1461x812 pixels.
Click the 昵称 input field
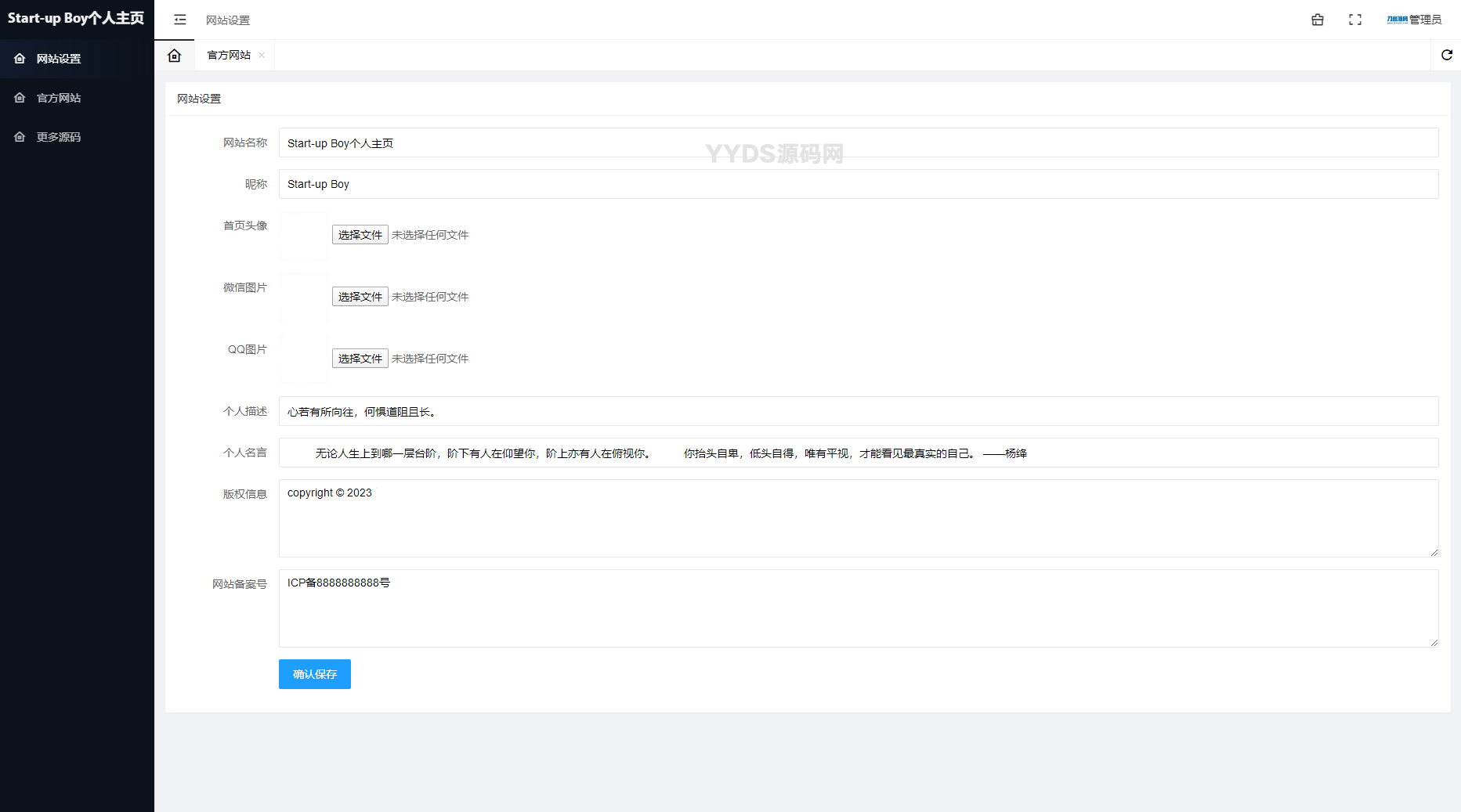858,184
